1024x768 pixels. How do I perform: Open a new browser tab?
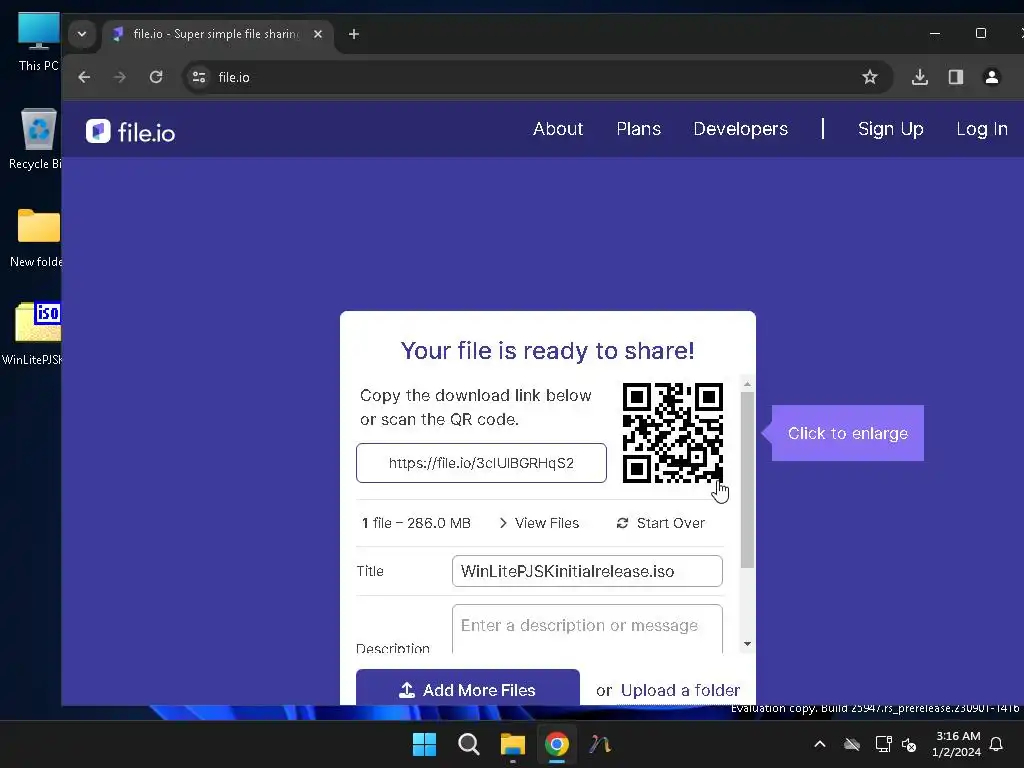(353, 34)
